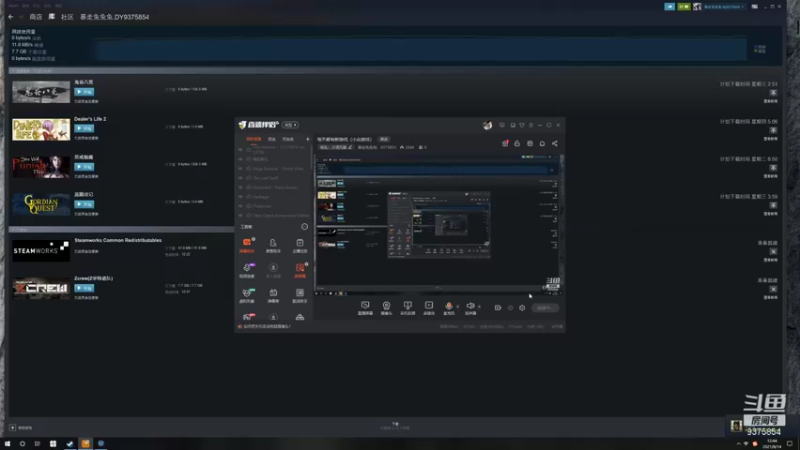This screenshot has height=450, width=800.
Task: Go back with Steam's left arrow
Action: 11,17
